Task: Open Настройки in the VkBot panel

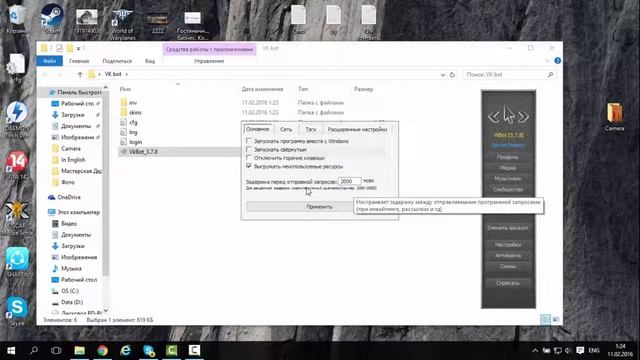Action: point(508,244)
